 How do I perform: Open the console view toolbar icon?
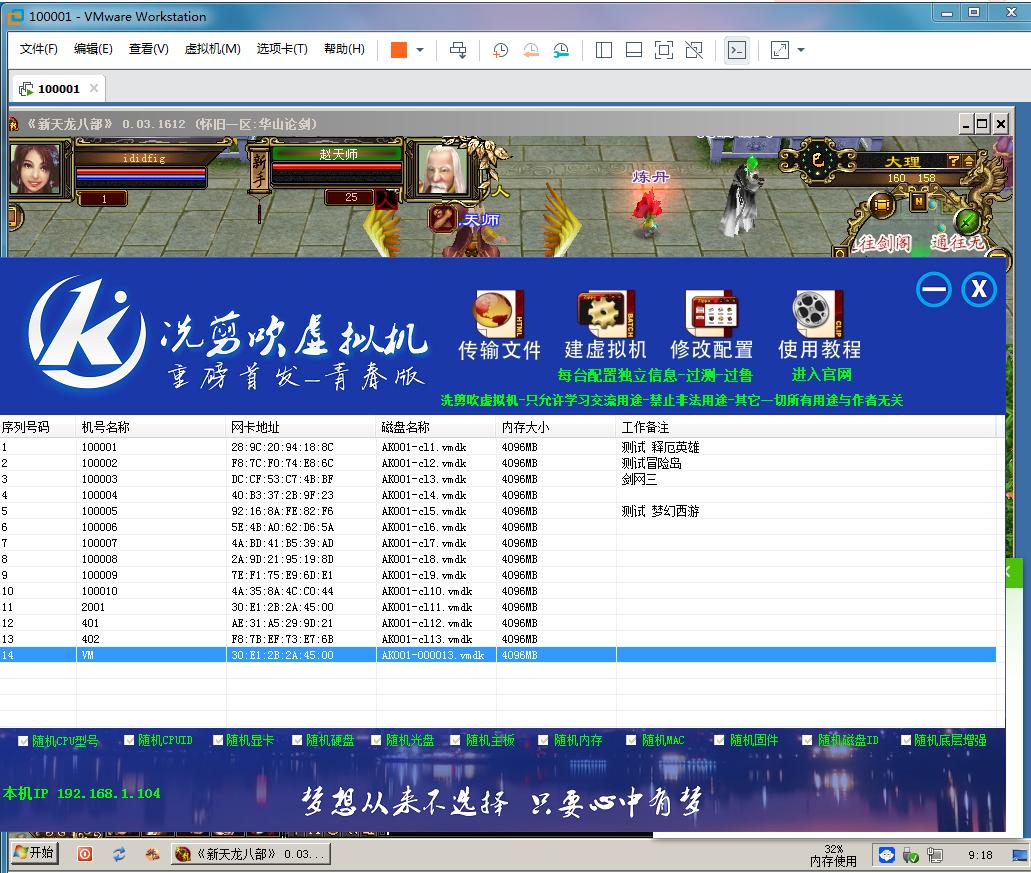click(737, 50)
